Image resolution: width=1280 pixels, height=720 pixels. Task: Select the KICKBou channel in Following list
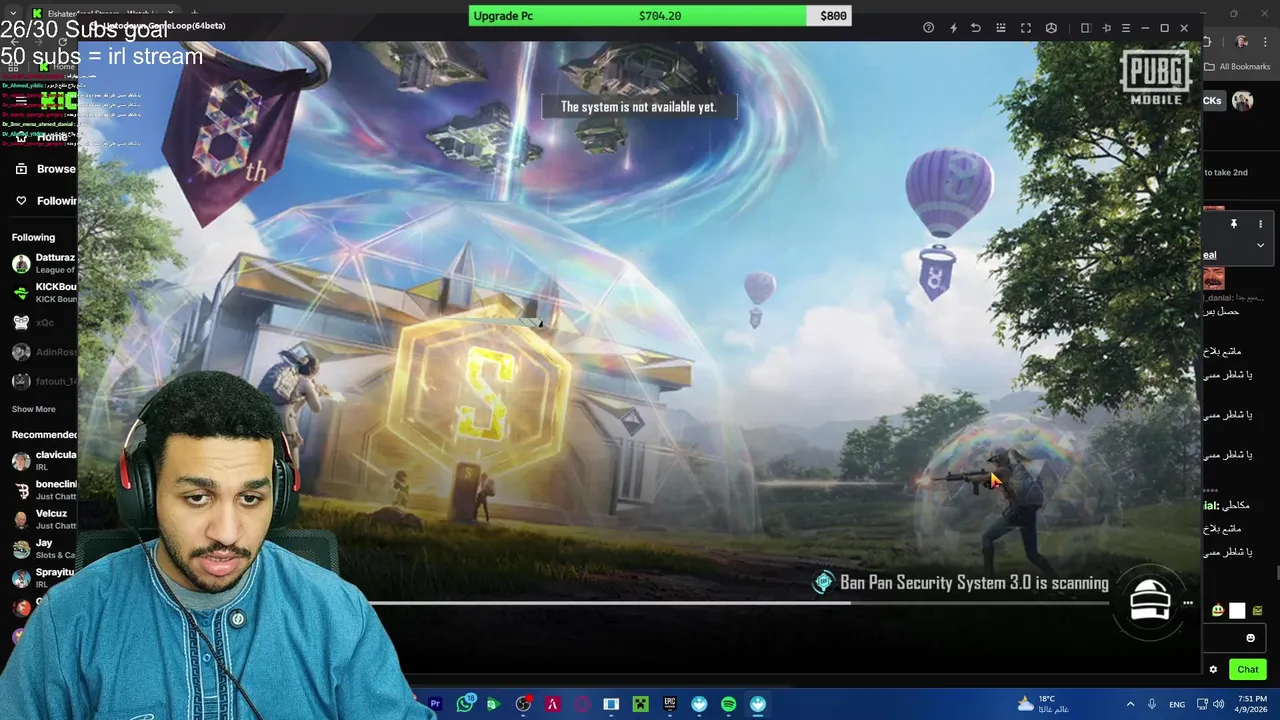click(44, 293)
